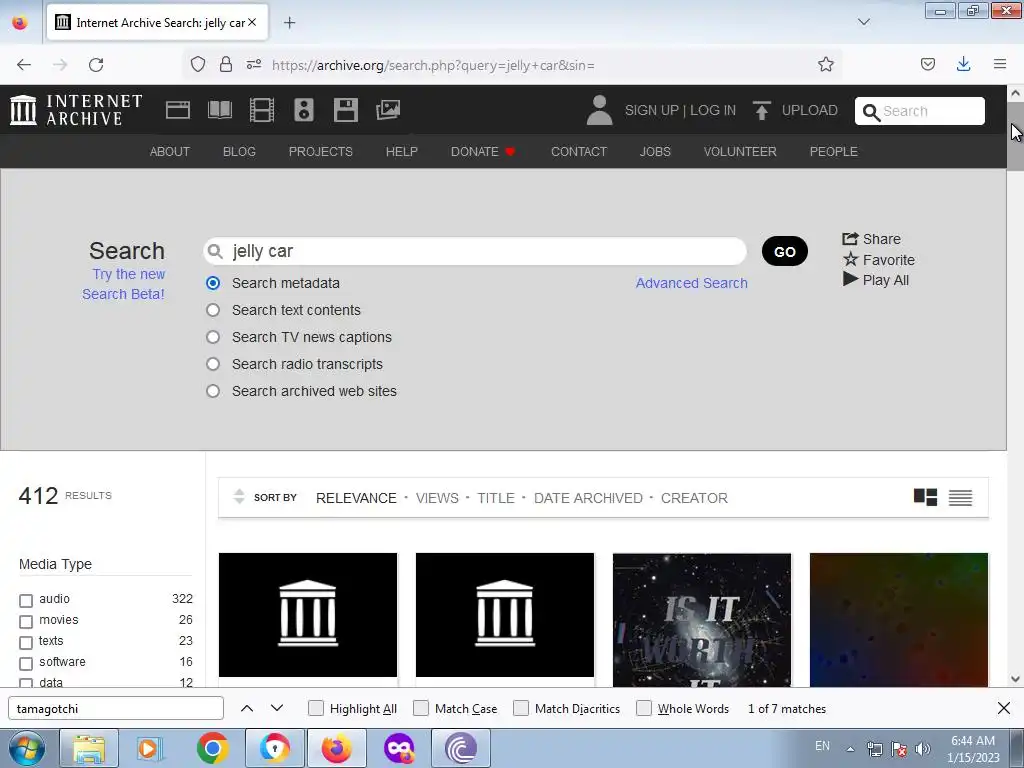
Task: Enable Match Case in find bar
Action: [421, 708]
